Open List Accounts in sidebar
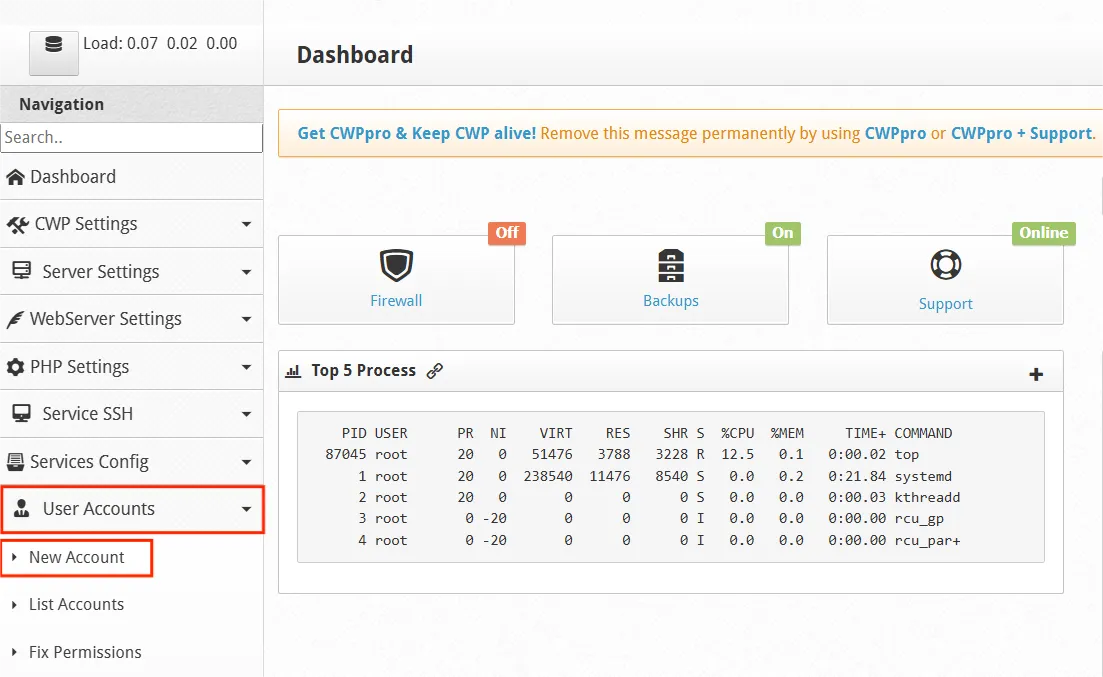The image size is (1103, 677). 76,605
